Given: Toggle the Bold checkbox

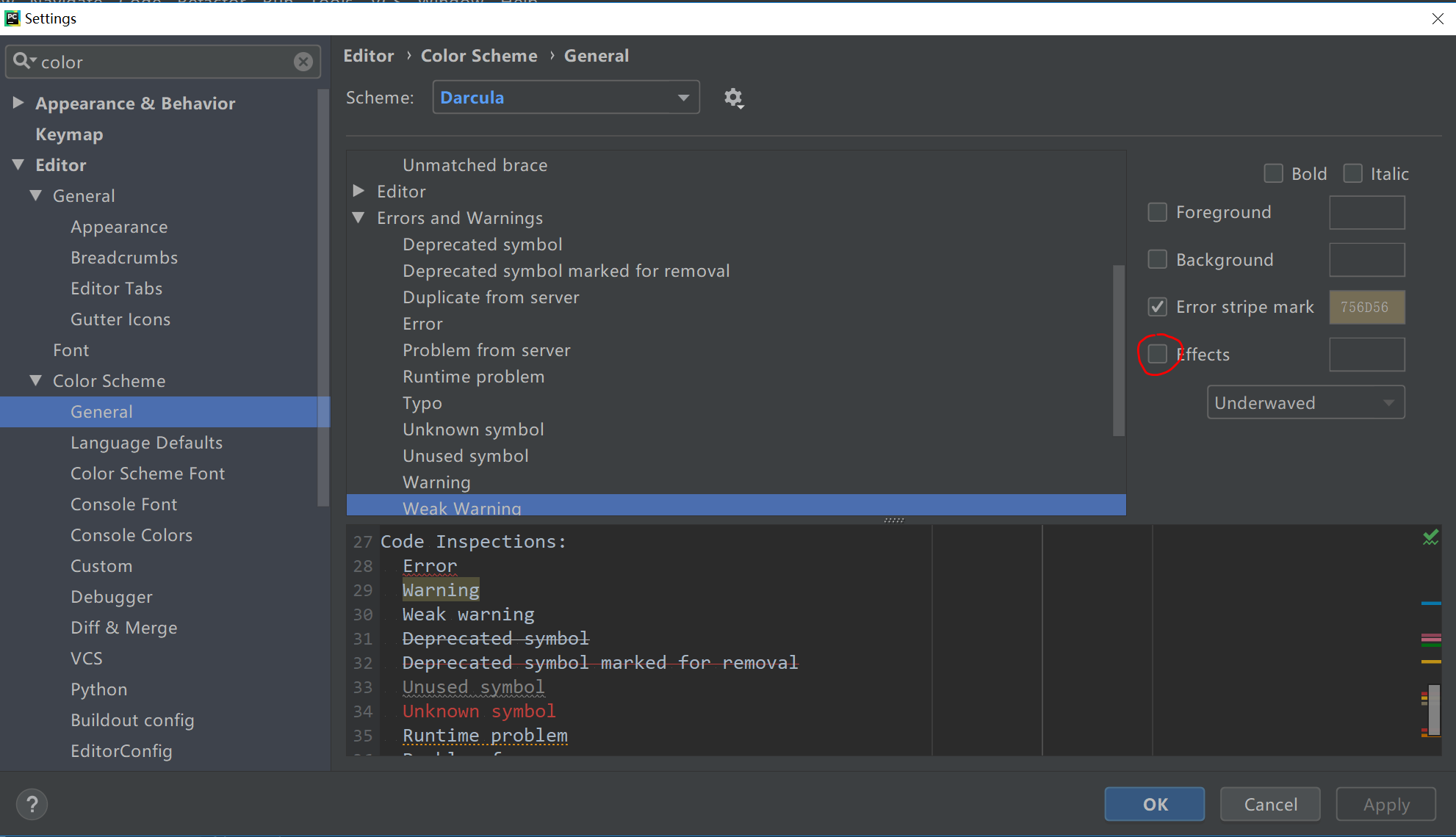Looking at the screenshot, I should click(1273, 173).
